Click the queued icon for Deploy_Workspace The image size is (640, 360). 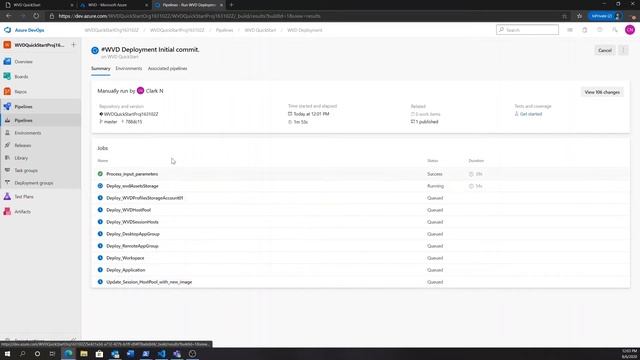100,258
